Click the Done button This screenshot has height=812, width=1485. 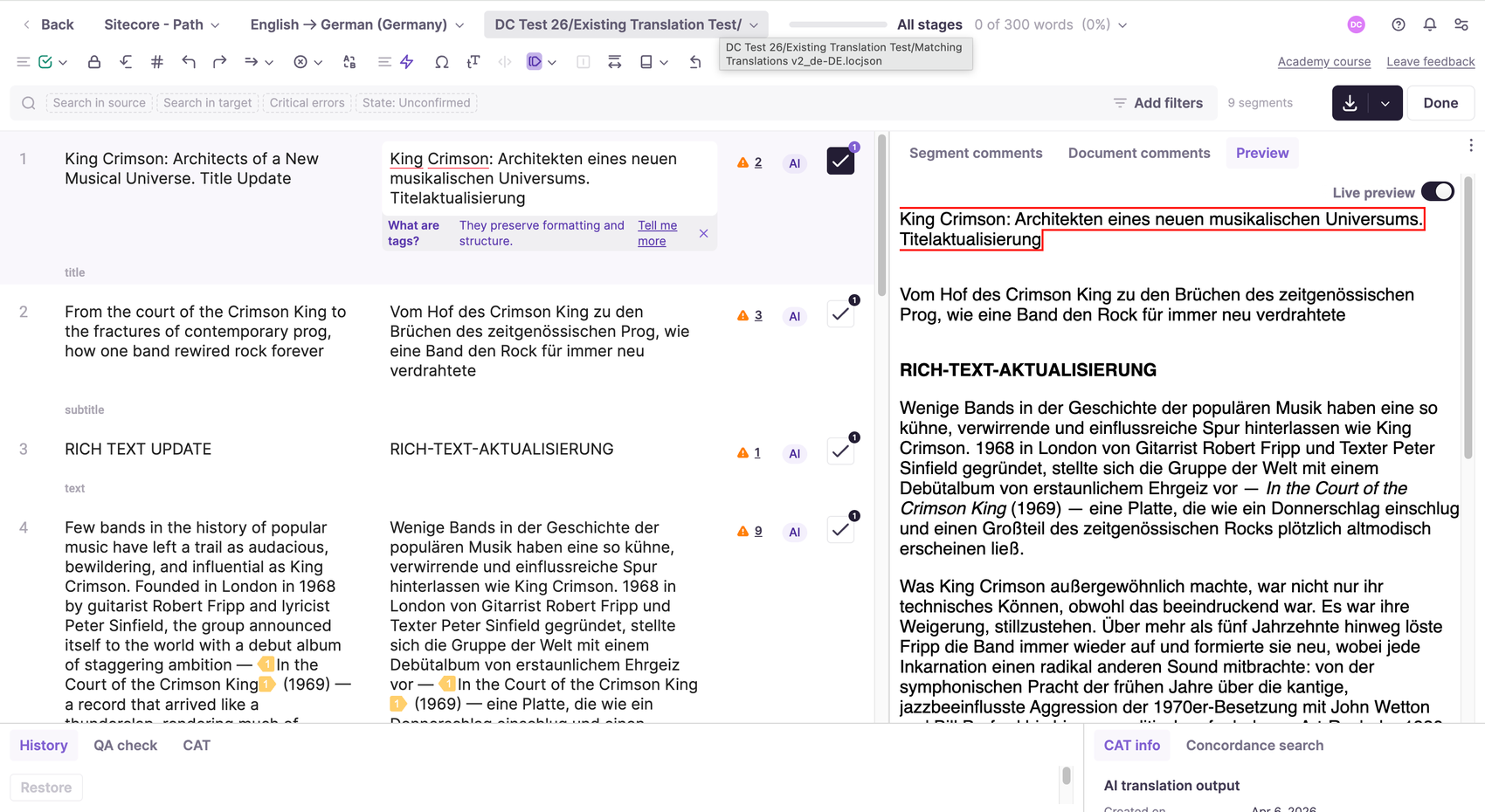1440,103
